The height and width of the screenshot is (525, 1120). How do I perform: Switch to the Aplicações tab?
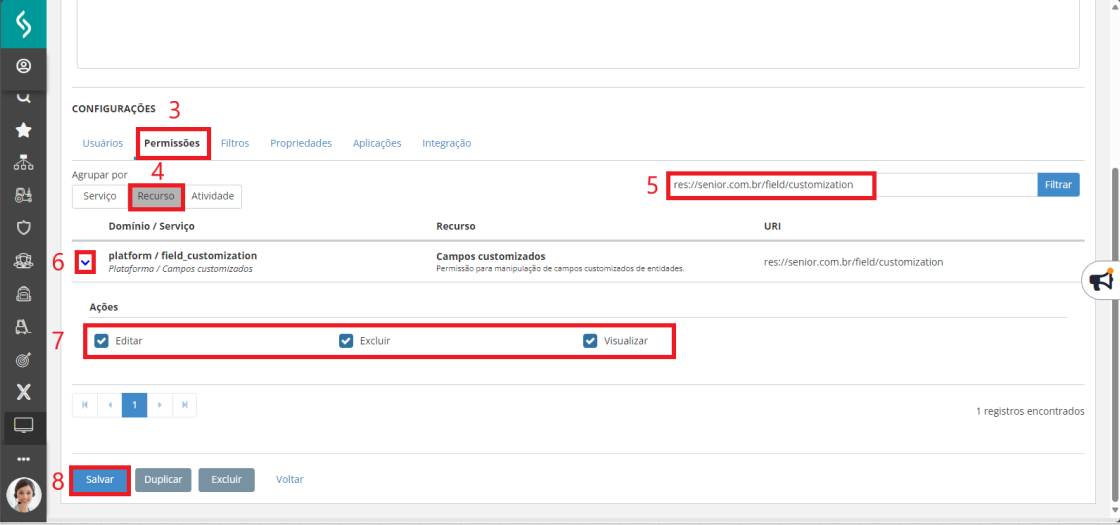[377, 143]
